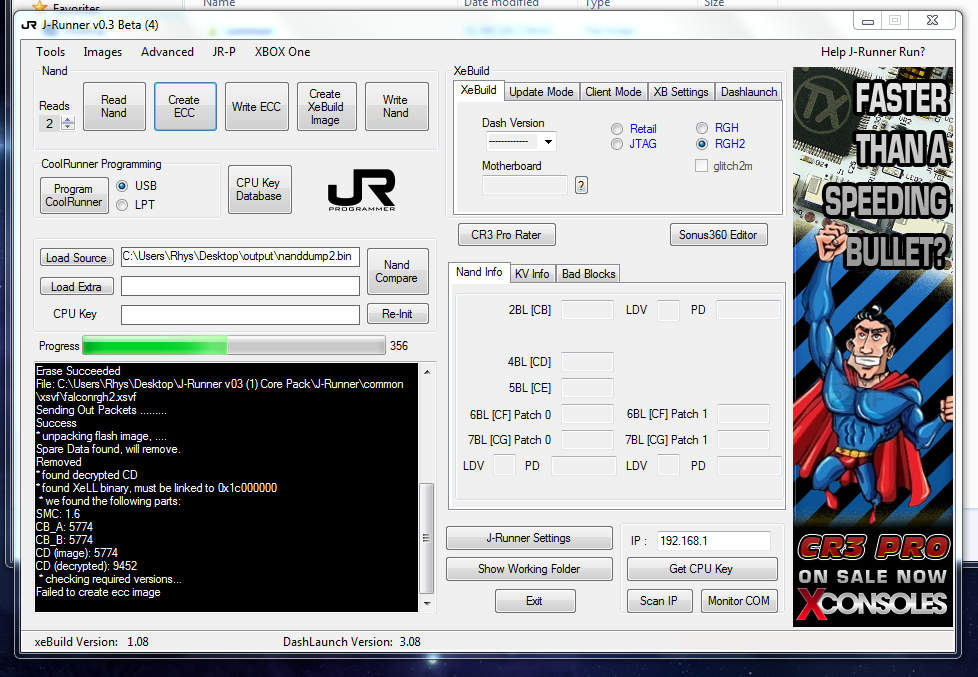Switch to the XB Settings tab
The image size is (978, 677).
pos(681,92)
